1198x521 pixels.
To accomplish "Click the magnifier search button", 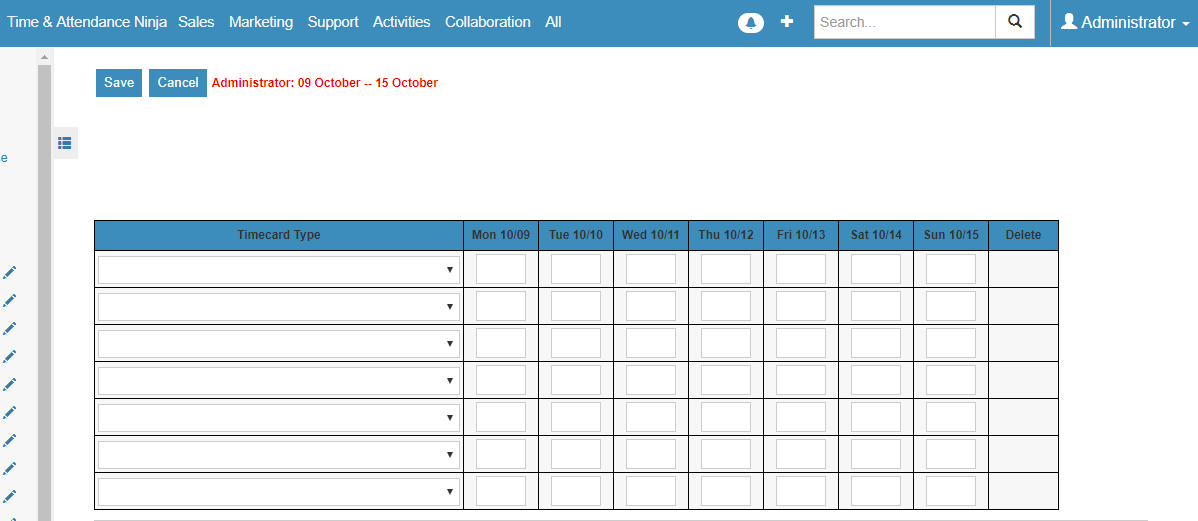I will (x=1015, y=22).
